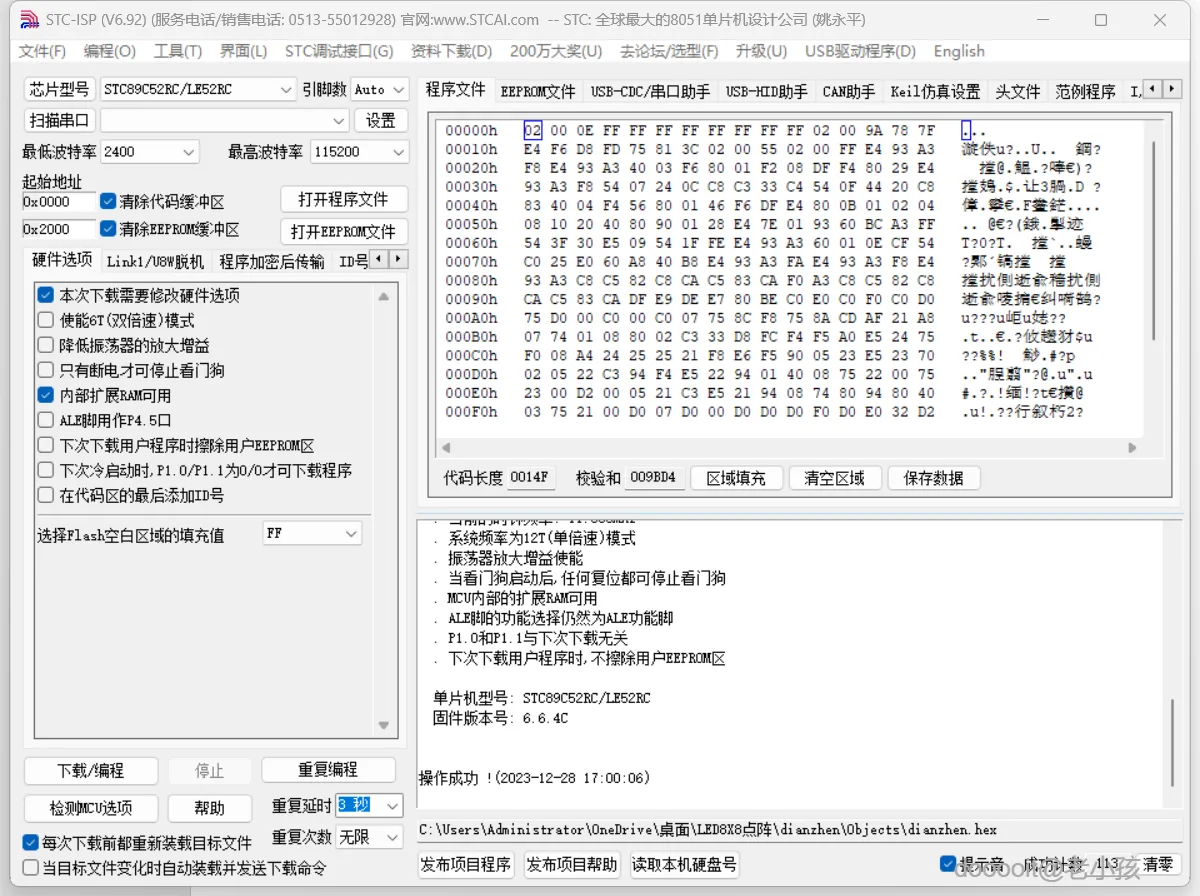Image resolution: width=1200 pixels, height=896 pixels.
Task: Switch interface language via English menu item
Action: tap(957, 51)
